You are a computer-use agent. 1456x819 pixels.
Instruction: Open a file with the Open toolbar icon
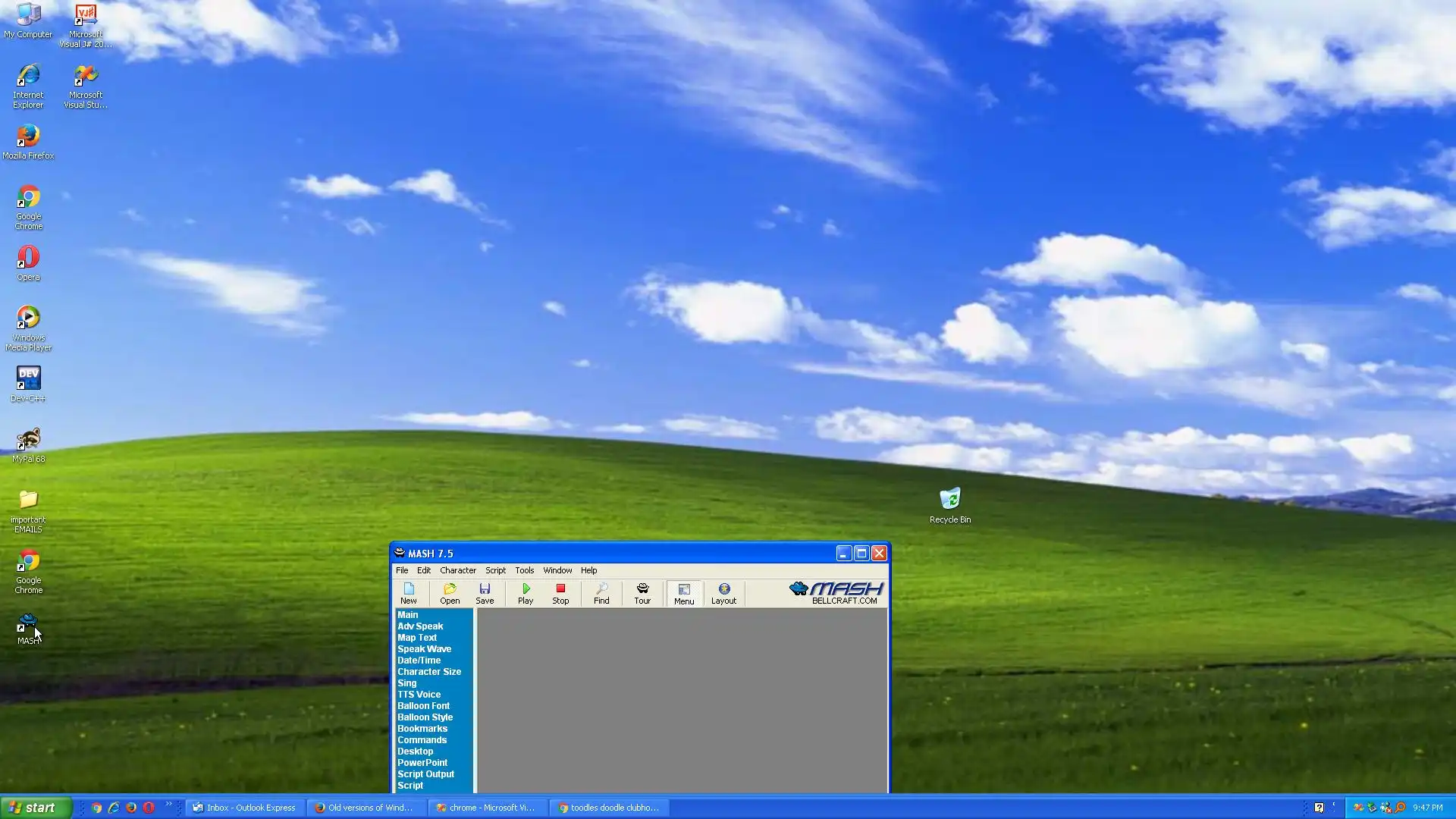(x=450, y=593)
